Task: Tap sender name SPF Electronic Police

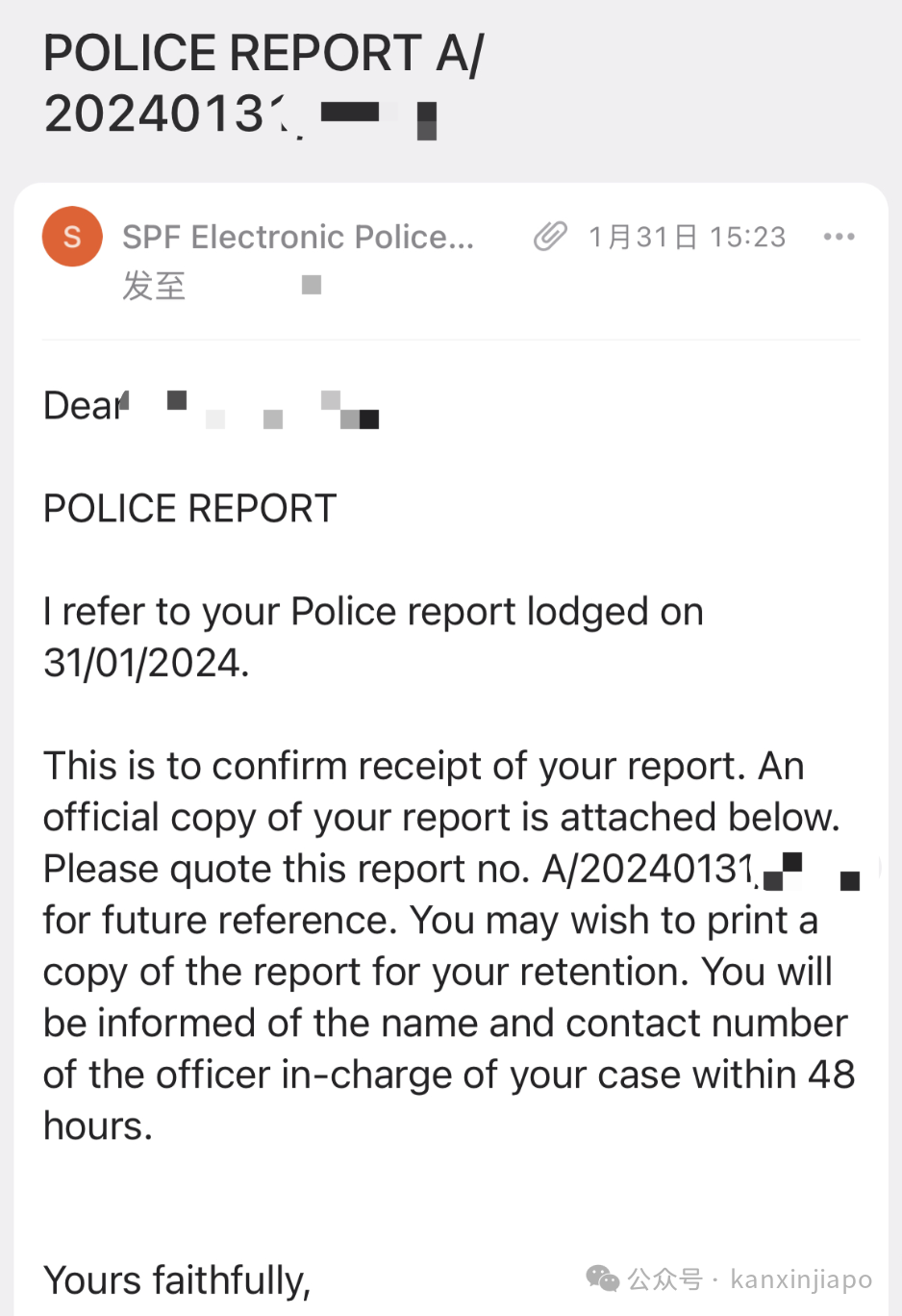Action: 298,237
